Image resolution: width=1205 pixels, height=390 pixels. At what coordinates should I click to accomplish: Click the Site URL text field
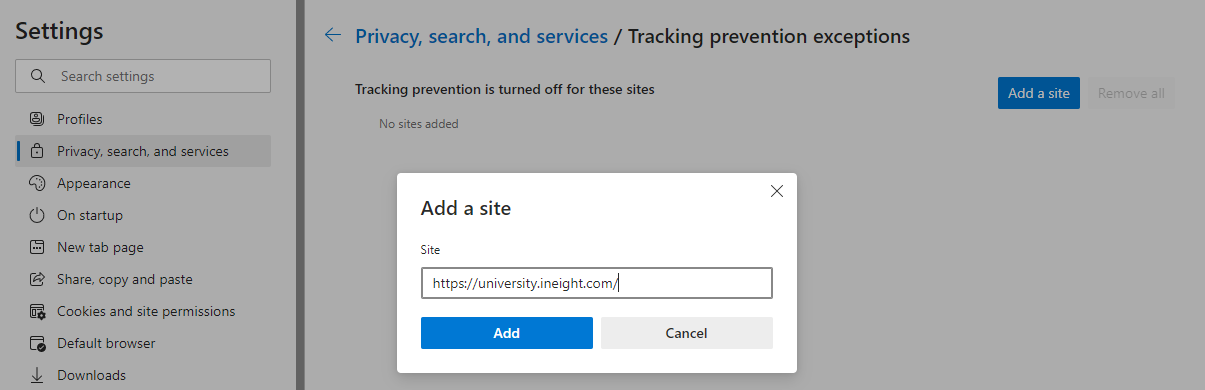click(x=597, y=283)
